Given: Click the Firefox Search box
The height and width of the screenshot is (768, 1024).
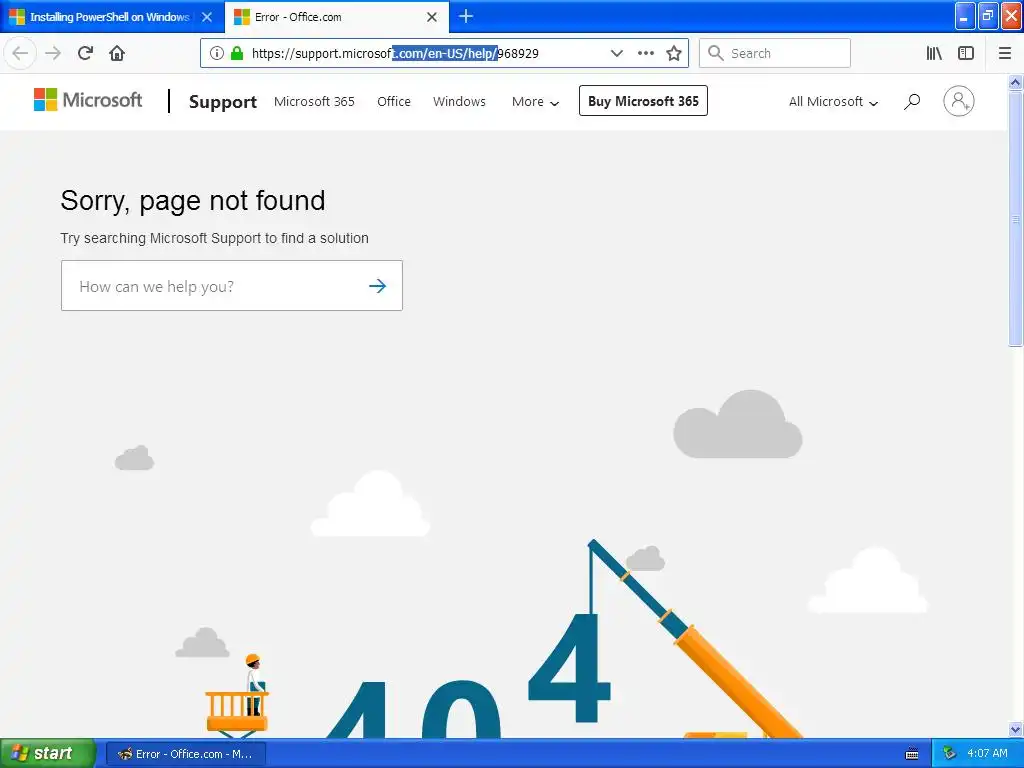Looking at the screenshot, I should coord(775,53).
